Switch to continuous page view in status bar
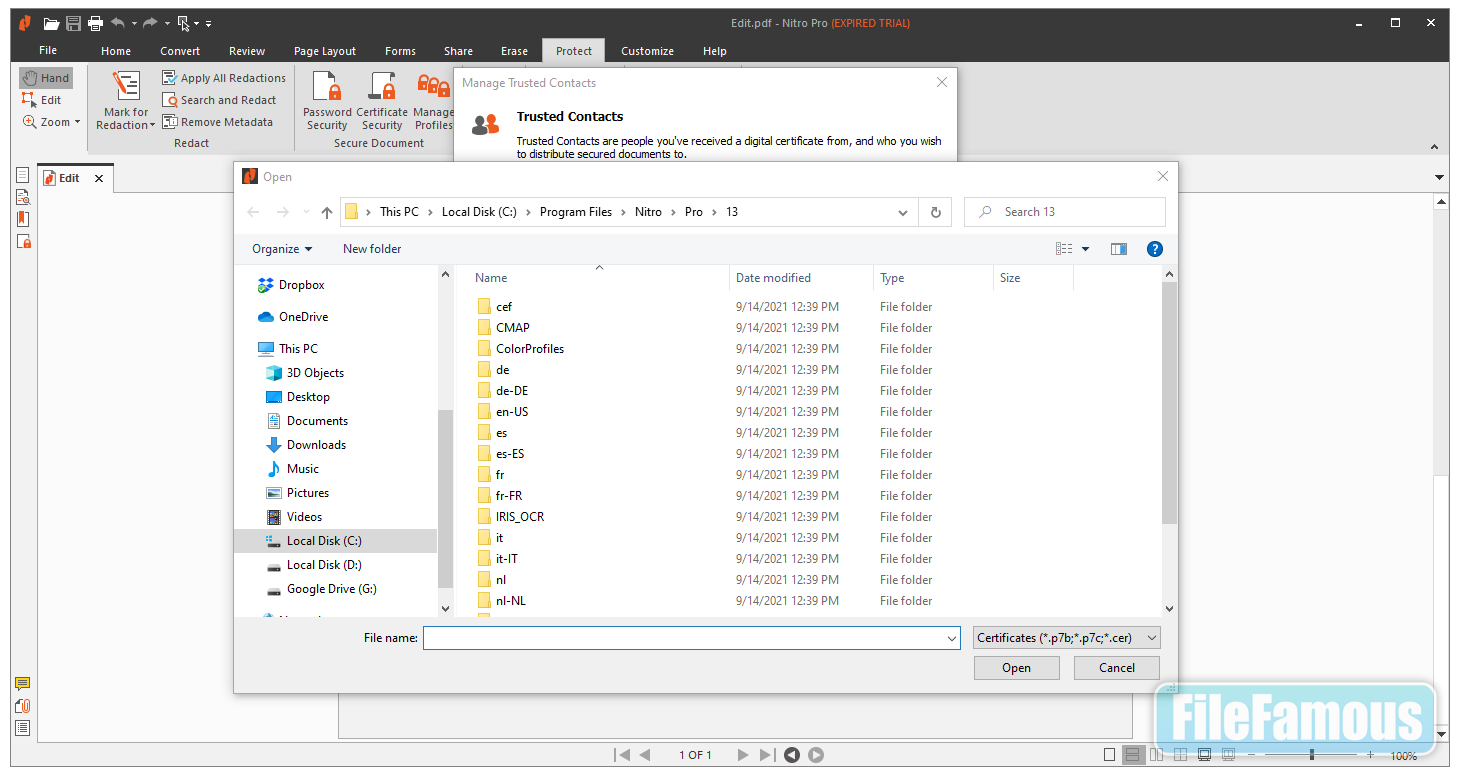Viewport: 1458px width, 775px height. pos(1133,755)
